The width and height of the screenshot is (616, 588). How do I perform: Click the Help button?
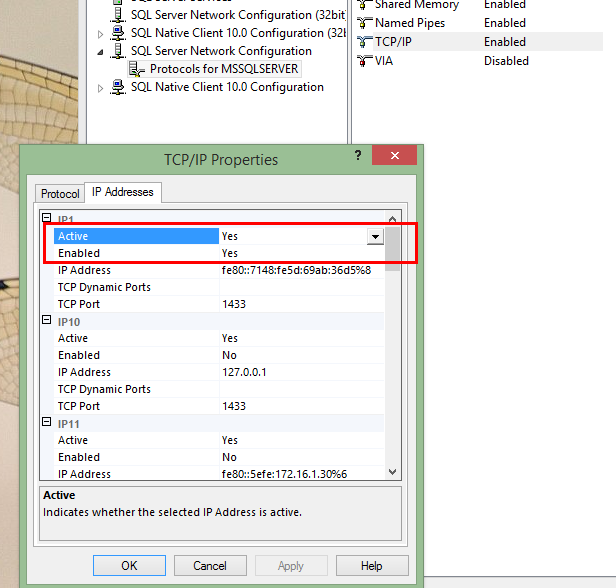(371, 565)
